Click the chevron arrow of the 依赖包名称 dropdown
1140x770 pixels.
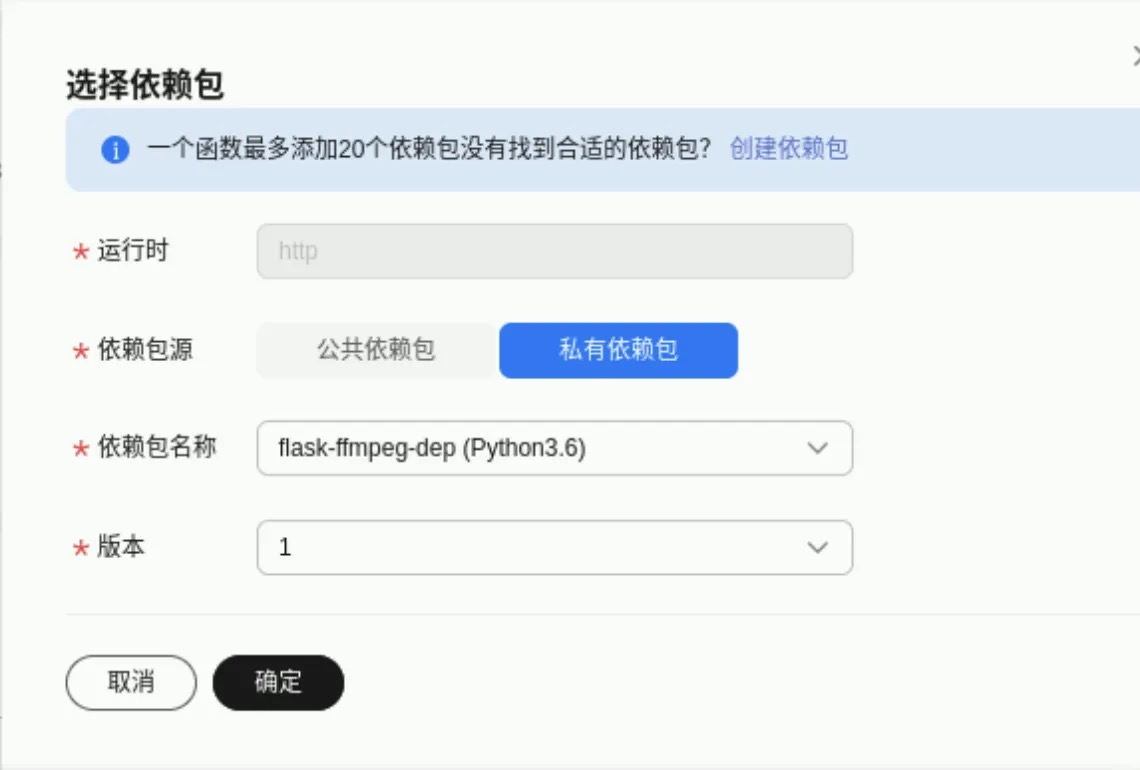pos(817,448)
